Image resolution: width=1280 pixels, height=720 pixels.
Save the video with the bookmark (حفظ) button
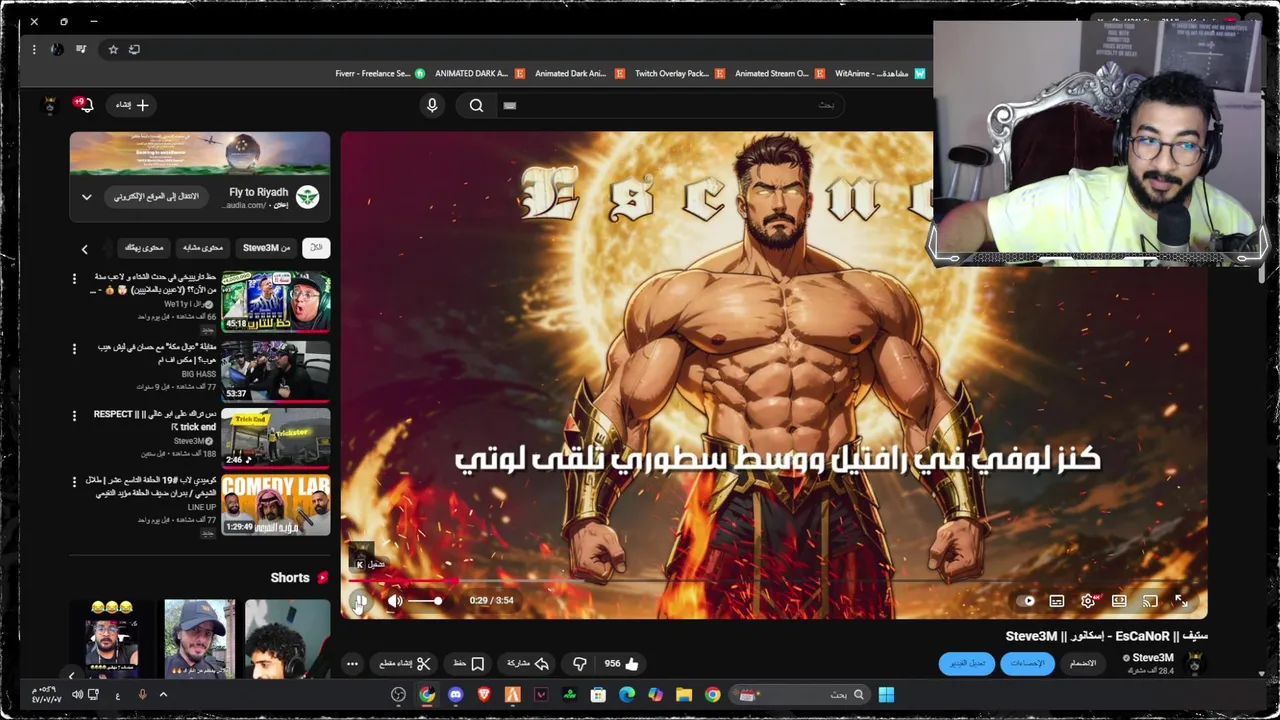468,663
